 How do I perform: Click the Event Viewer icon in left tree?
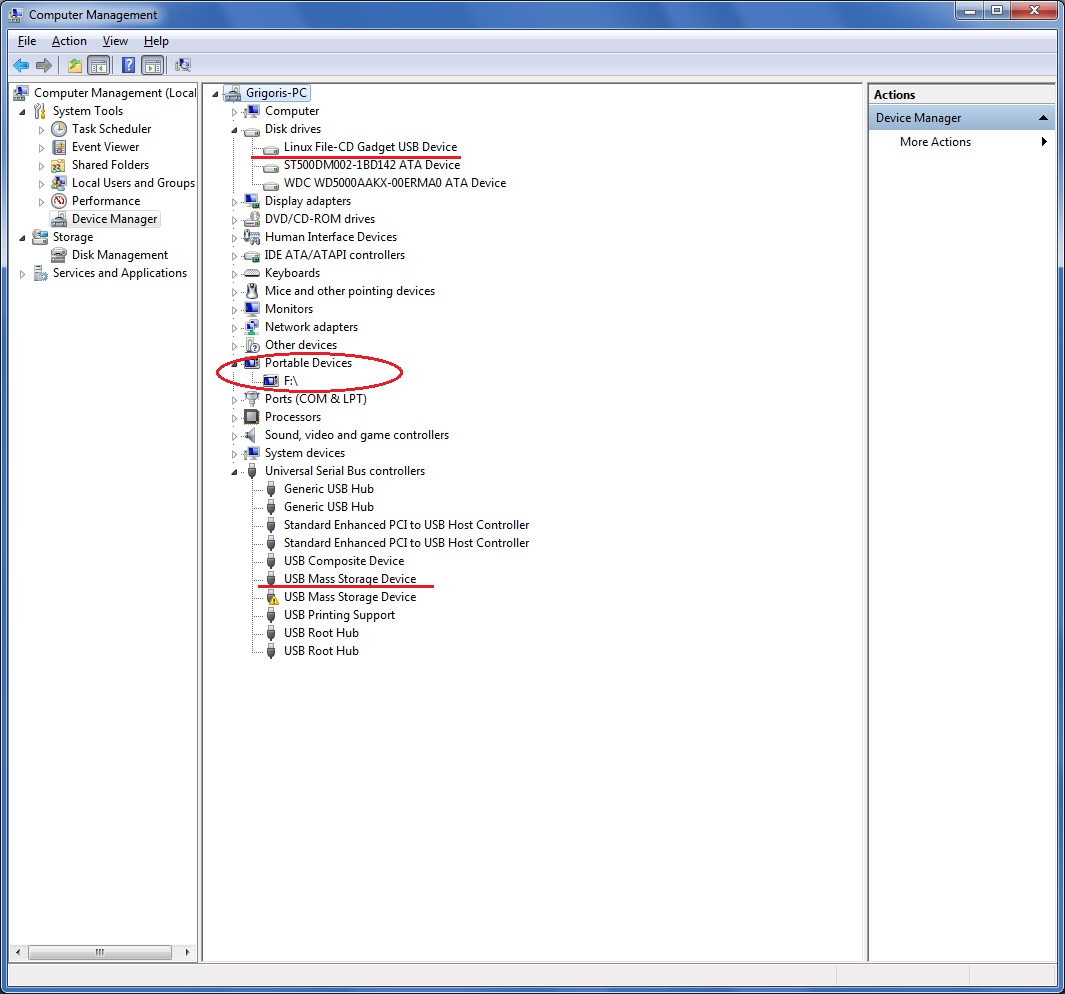click(59, 147)
